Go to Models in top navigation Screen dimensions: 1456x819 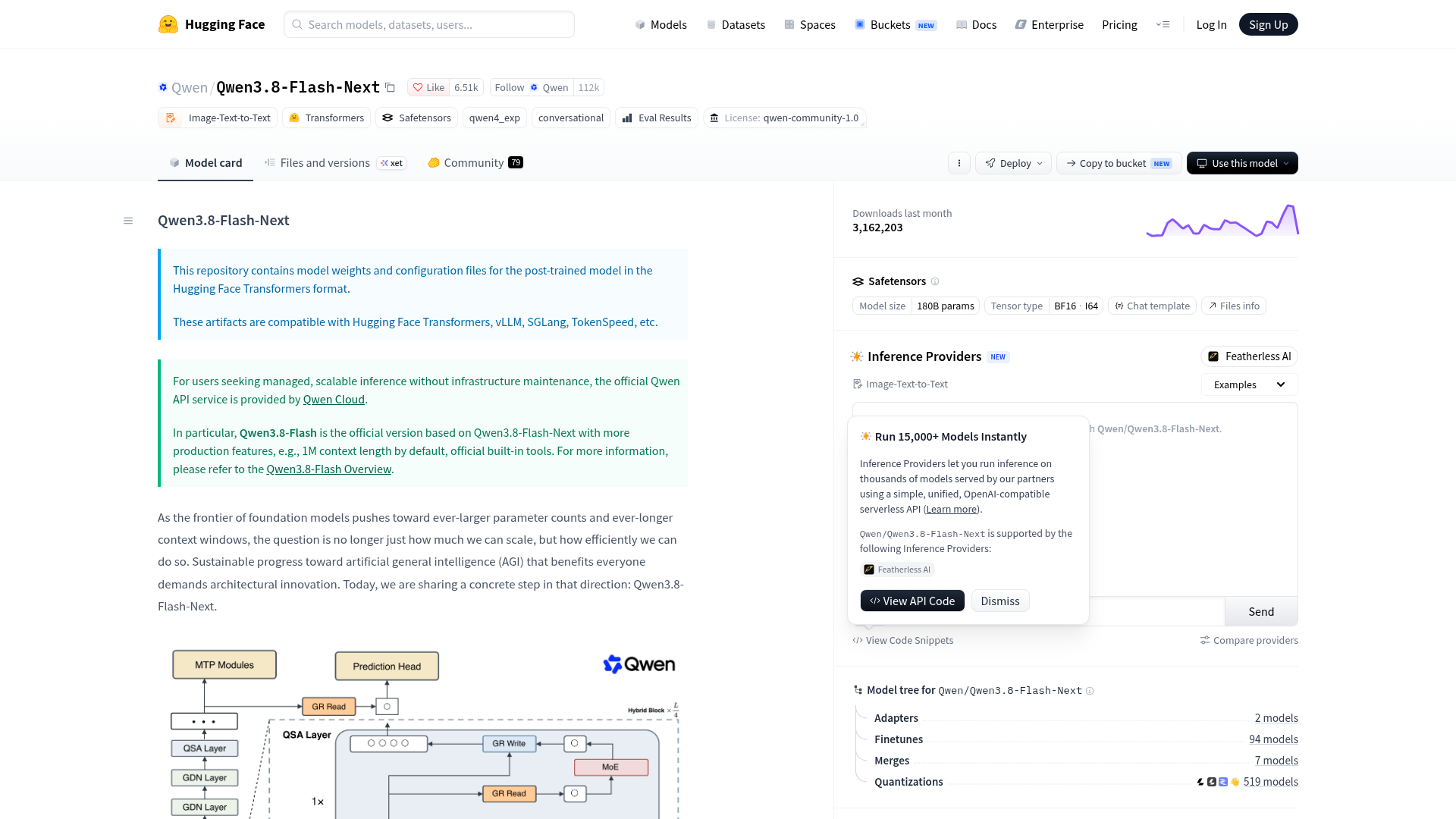point(661,24)
